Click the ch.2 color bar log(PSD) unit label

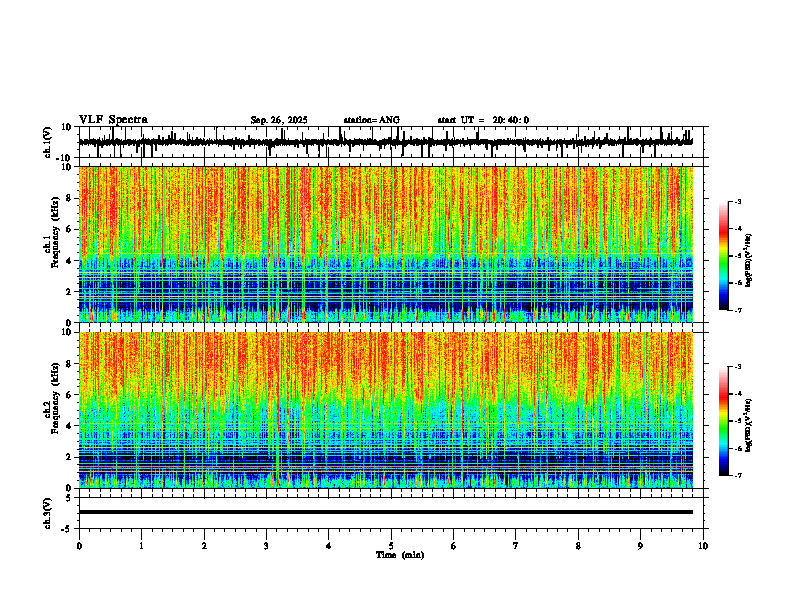click(x=749, y=426)
